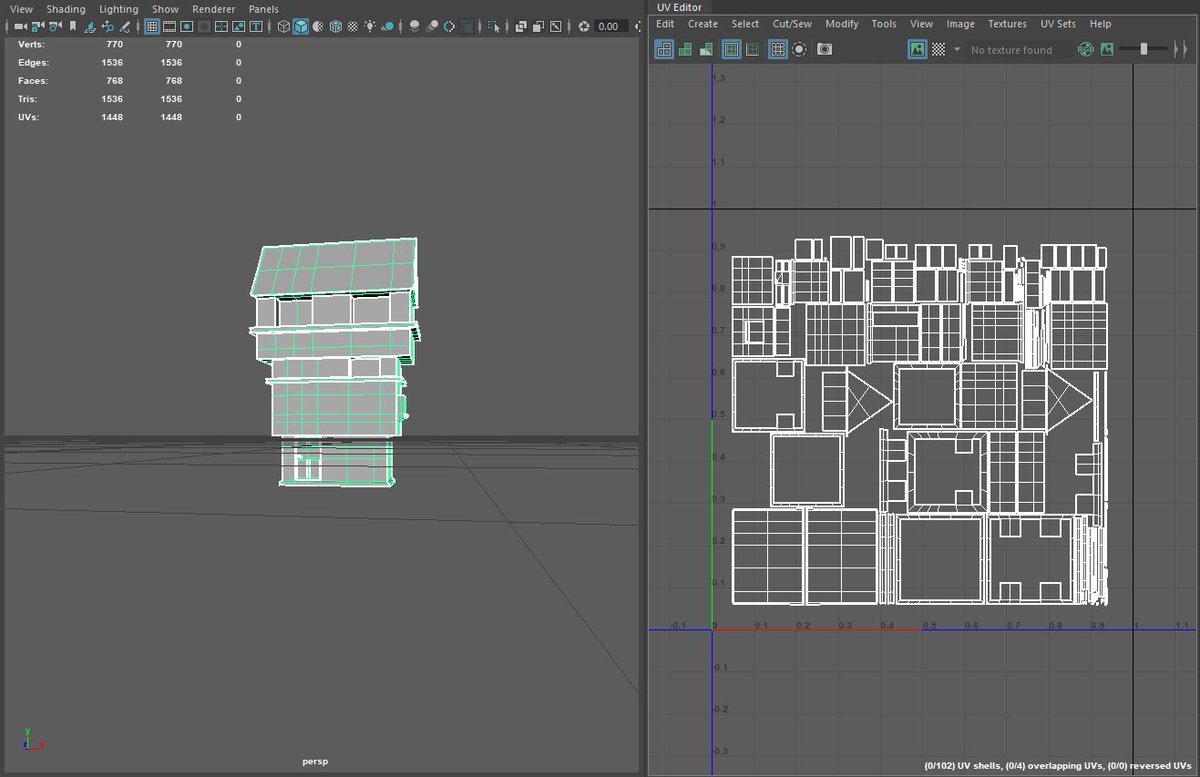Click the Exposure aperture icon
Viewport: 1200px width, 777px height.
[585, 26]
